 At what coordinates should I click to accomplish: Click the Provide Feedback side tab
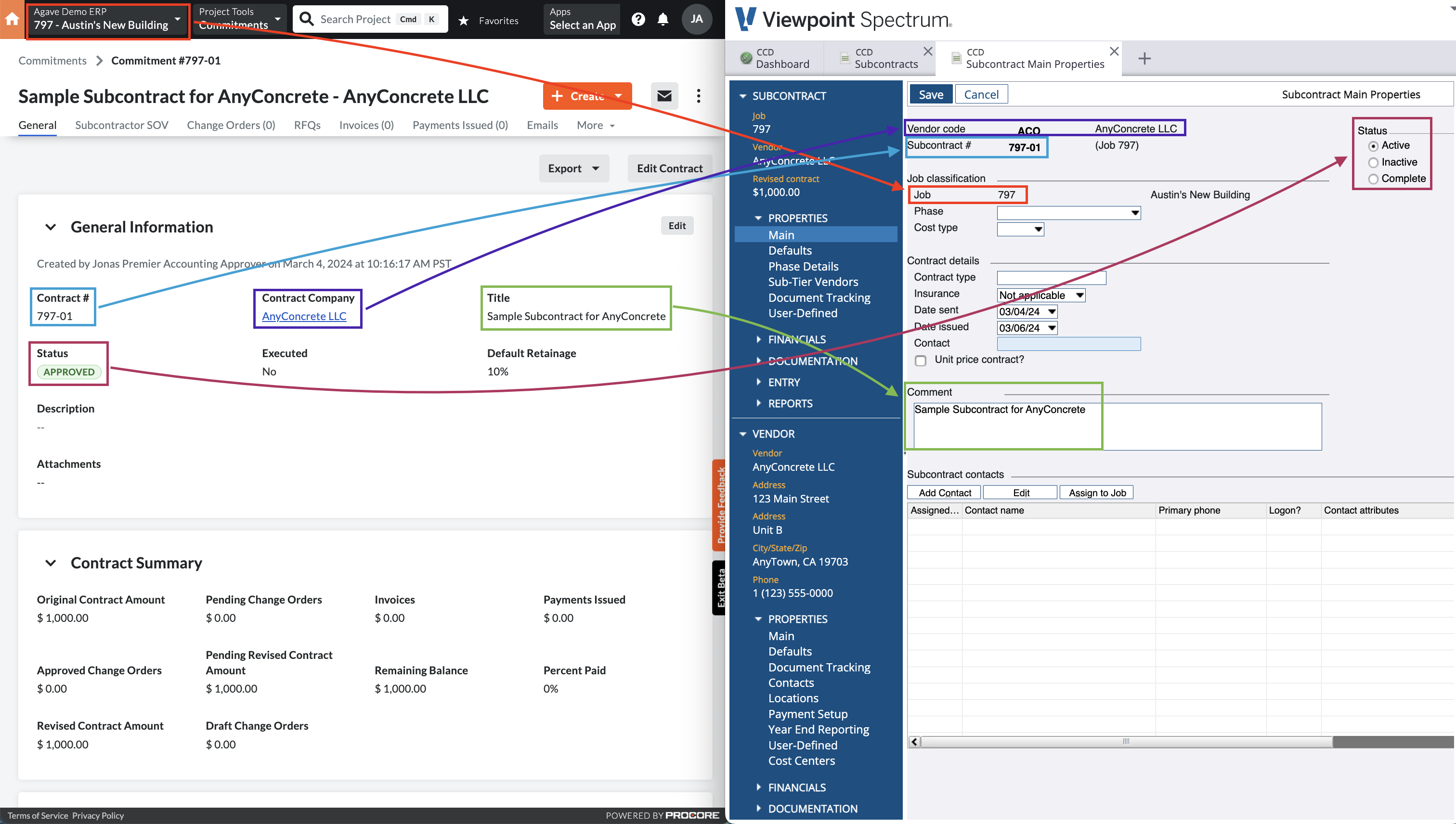point(719,505)
